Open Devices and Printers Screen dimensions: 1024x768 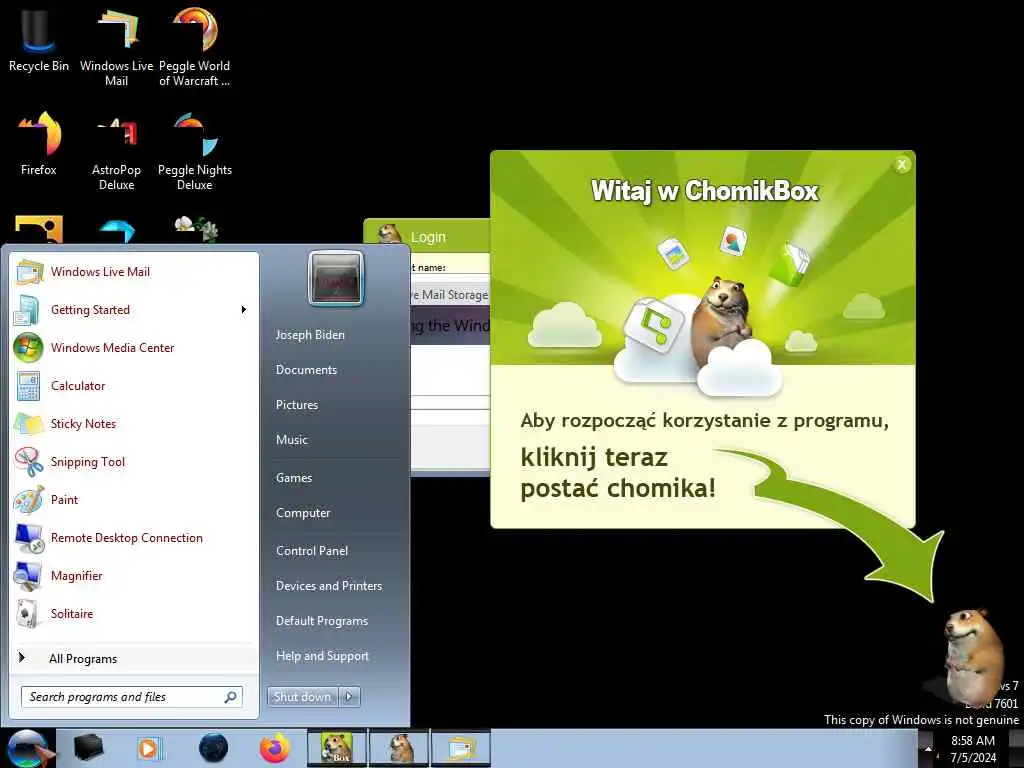329,586
